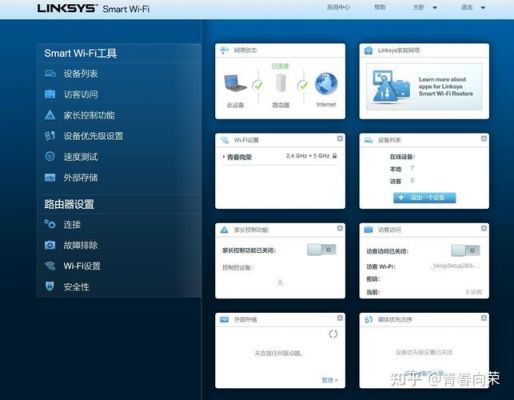This screenshot has height=400, width=514.
Task: Open the second top navigation item
Action: pyautogui.click(x=380, y=7)
